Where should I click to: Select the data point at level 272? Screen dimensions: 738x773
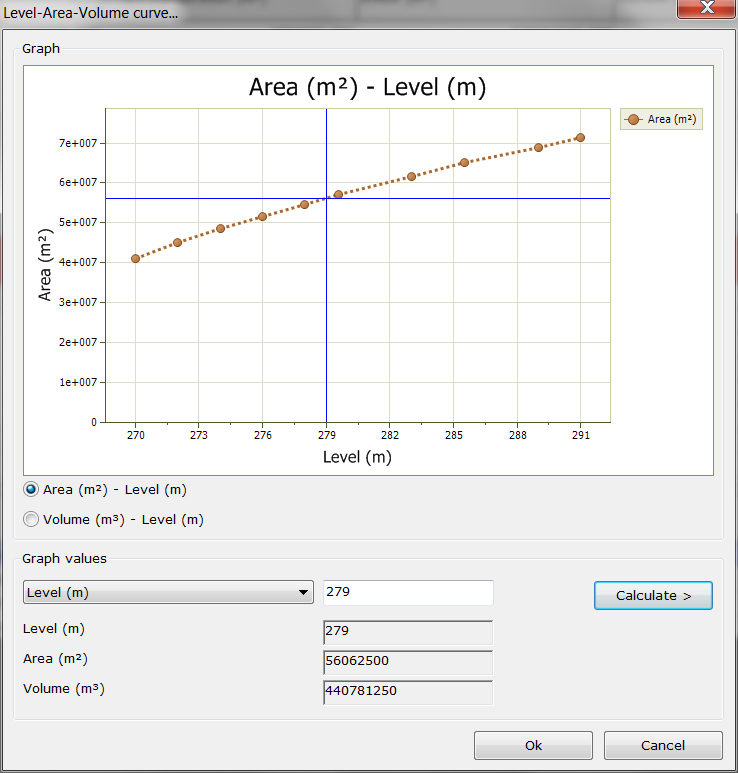[x=178, y=243]
